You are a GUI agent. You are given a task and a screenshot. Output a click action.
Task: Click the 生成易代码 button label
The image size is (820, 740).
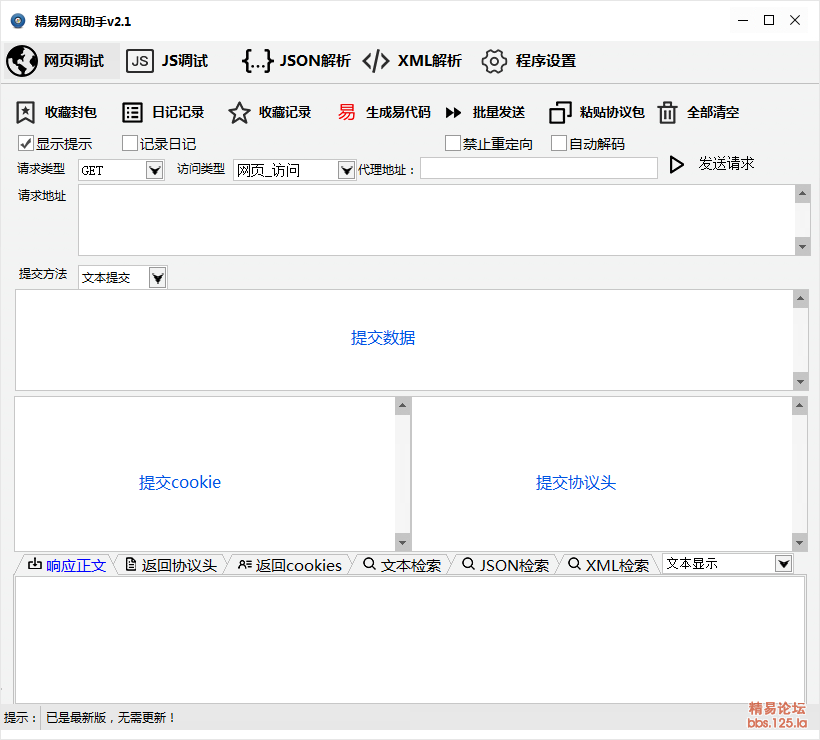pos(398,112)
